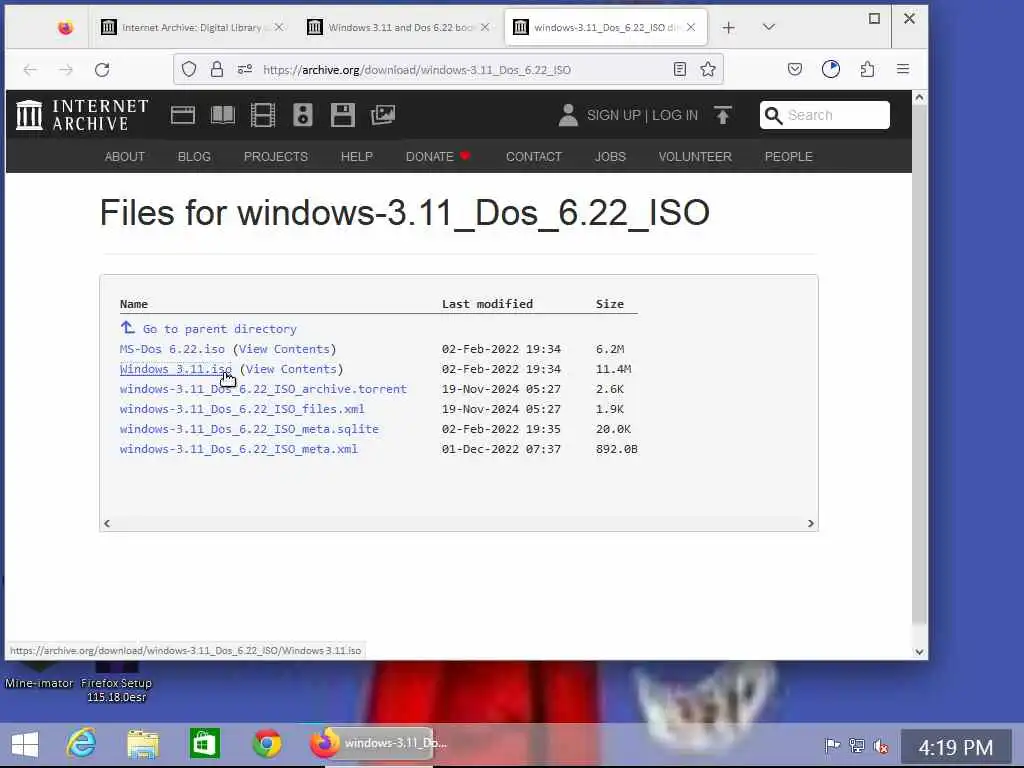This screenshot has height=768, width=1024.
Task: Open Windows Store from taskbar
Action: [x=204, y=744]
